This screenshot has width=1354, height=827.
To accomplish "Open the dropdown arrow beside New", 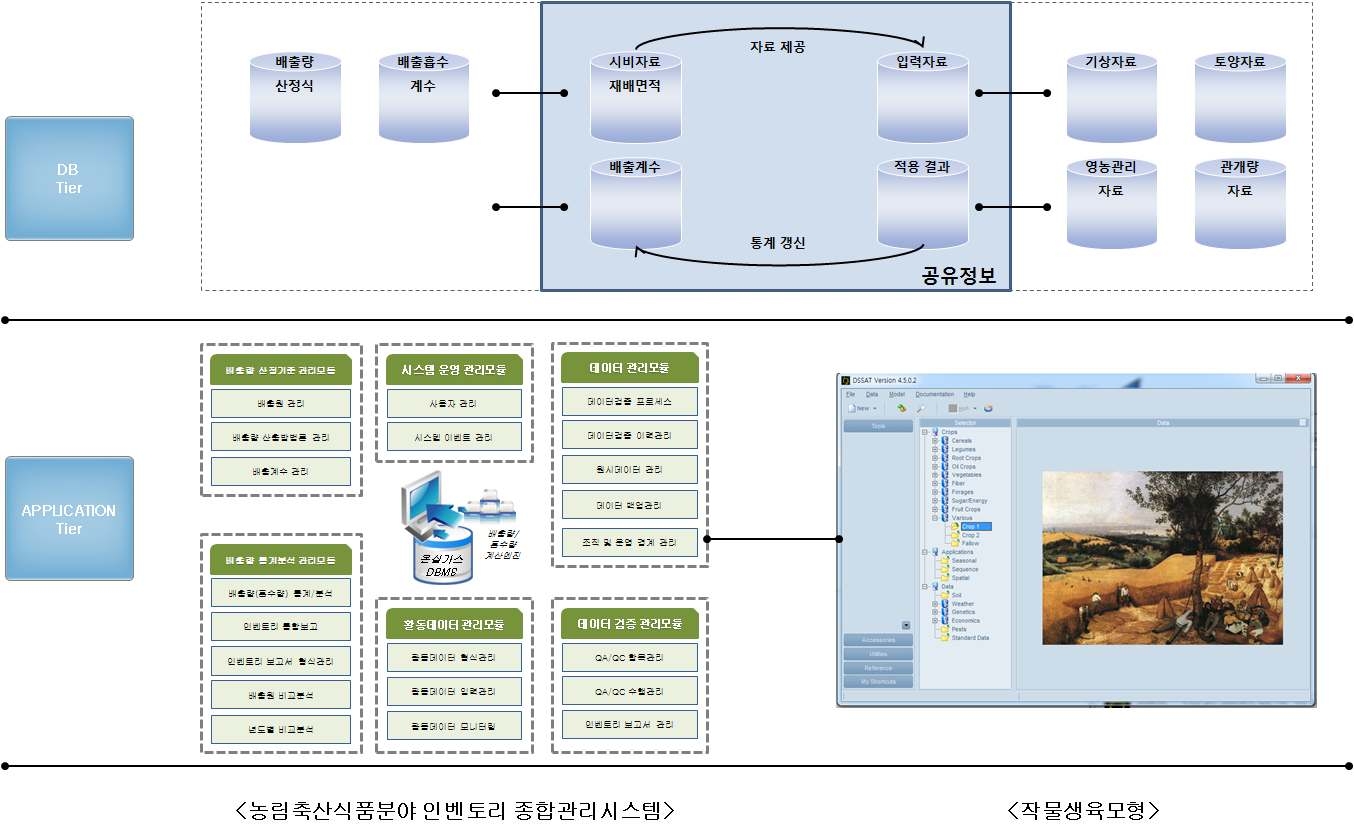I will pyautogui.click(x=875, y=408).
